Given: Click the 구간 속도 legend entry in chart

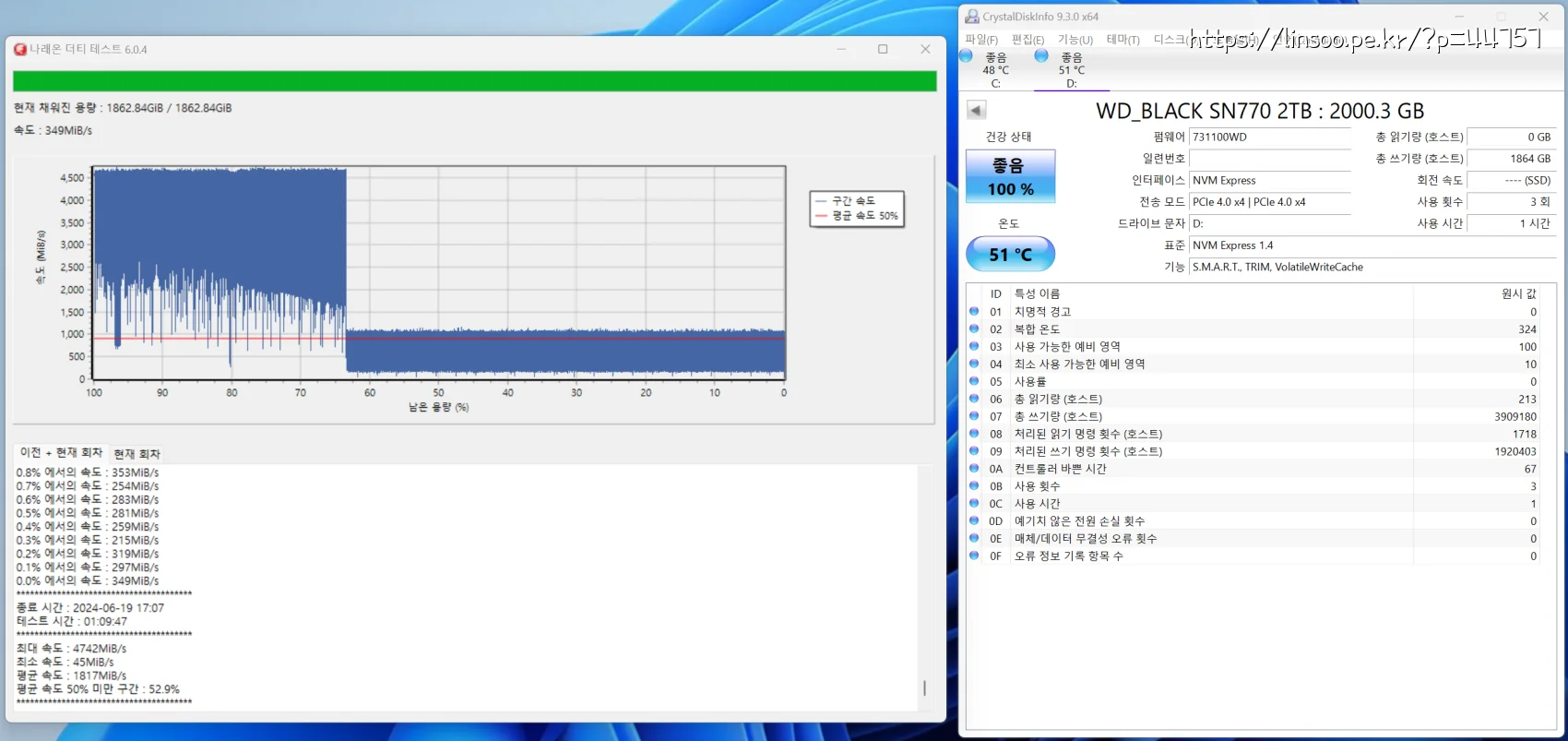Looking at the screenshot, I should (x=845, y=201).
